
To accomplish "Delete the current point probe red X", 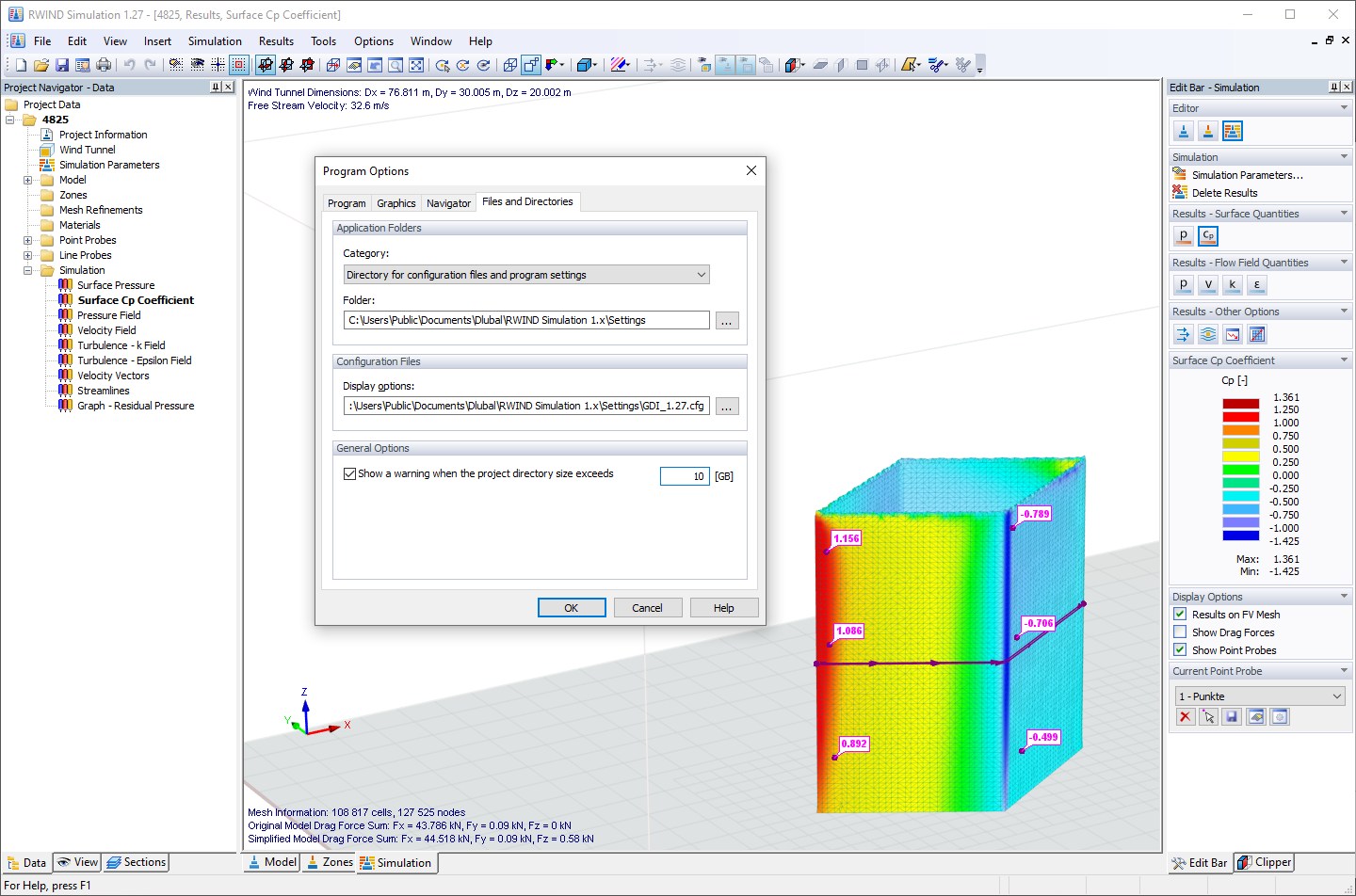I will click(1186, 717).
